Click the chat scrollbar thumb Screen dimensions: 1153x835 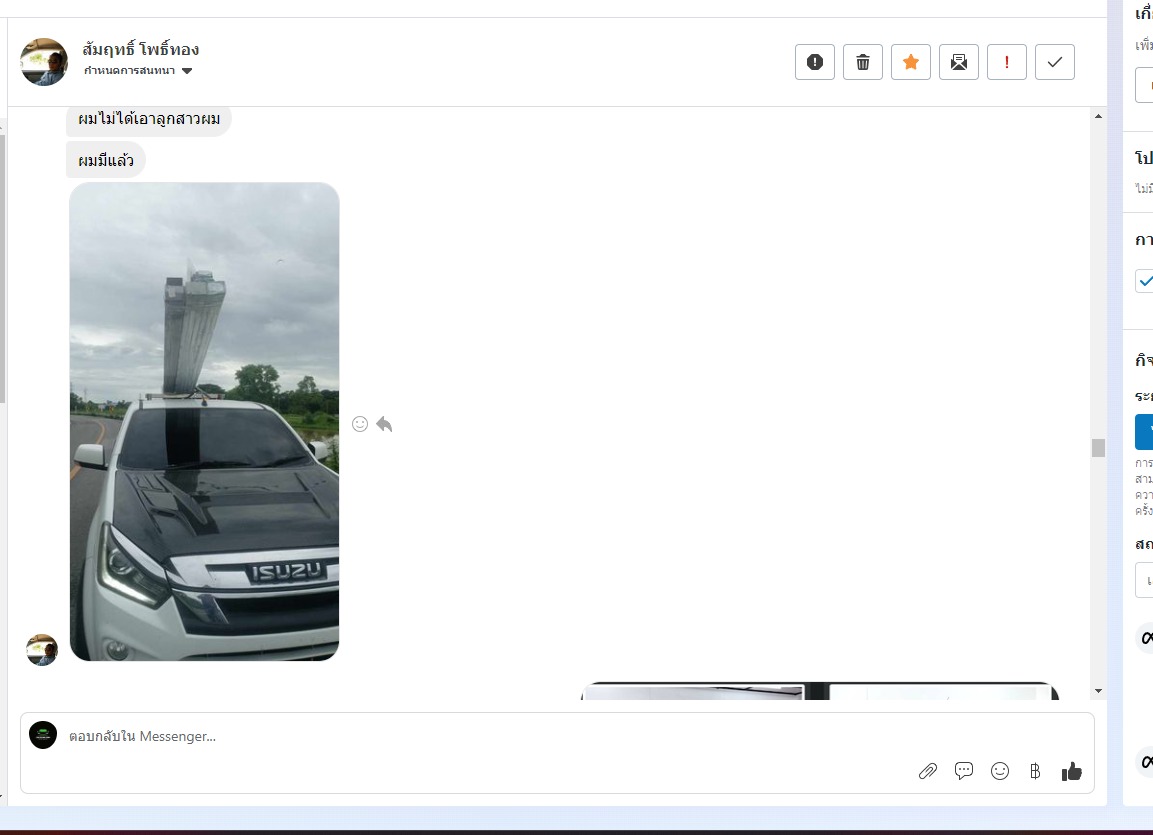(1099, 448)
